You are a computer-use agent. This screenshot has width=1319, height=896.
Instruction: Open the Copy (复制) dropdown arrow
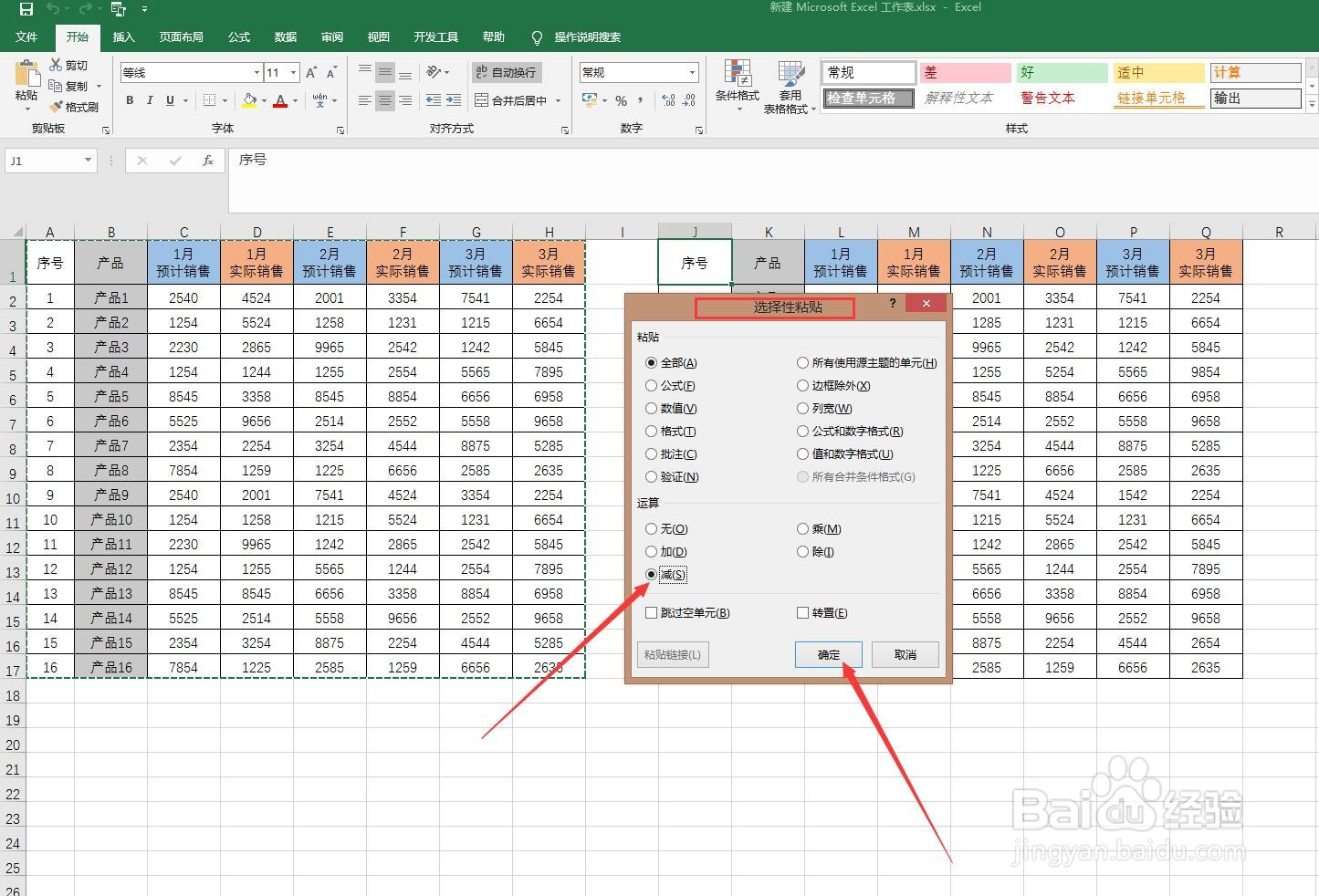pos(99,87)
